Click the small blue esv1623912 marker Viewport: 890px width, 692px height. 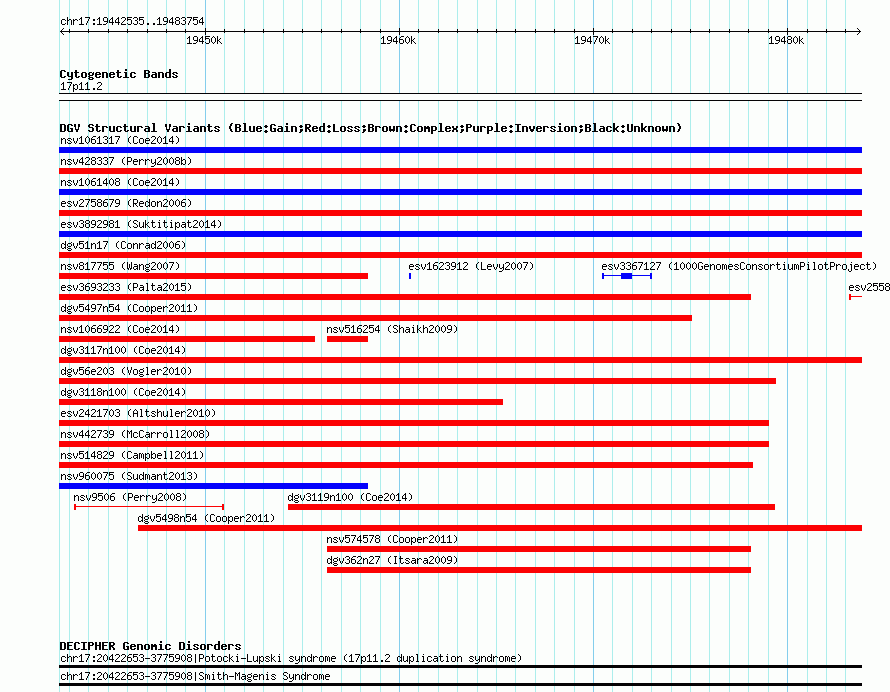pos(410,276)
